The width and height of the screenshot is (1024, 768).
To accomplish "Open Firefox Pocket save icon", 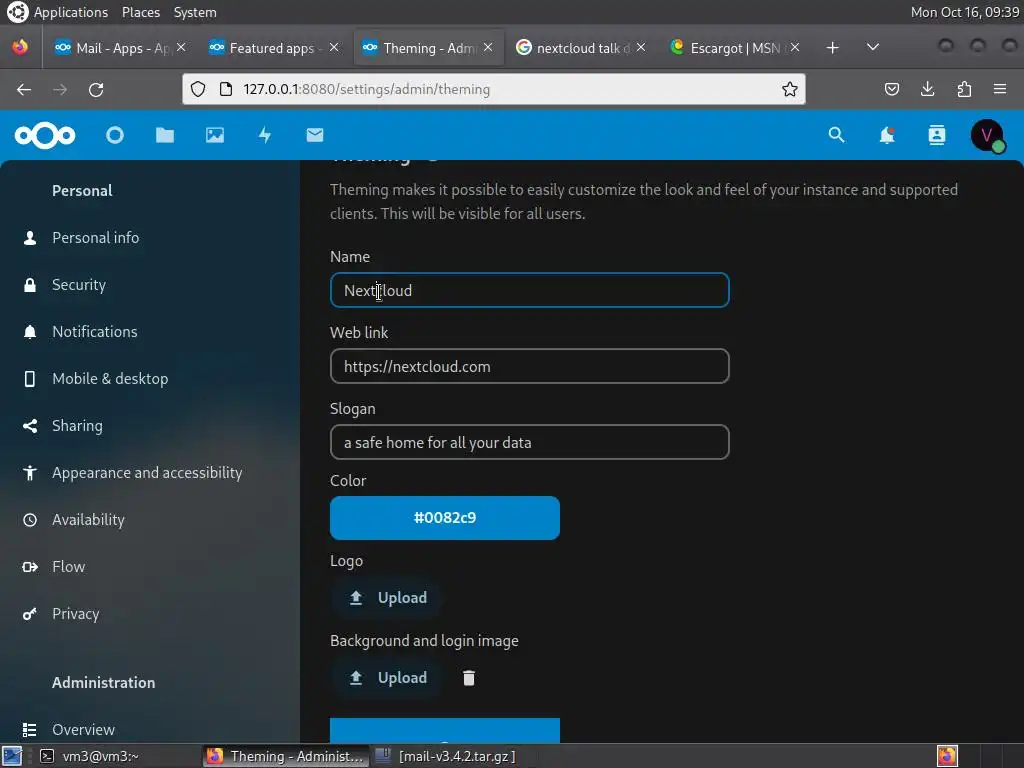I will tap(891, 89).
